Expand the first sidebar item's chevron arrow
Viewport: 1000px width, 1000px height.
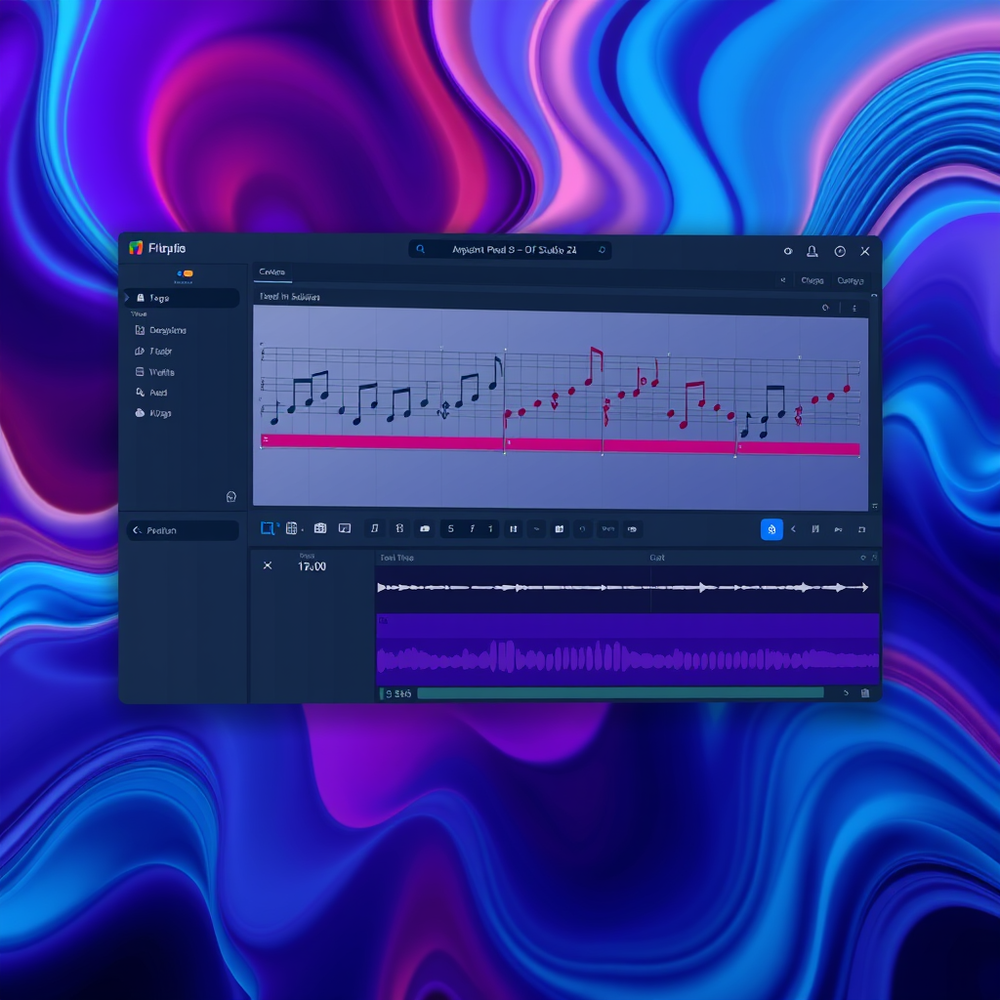click(127, 298)
